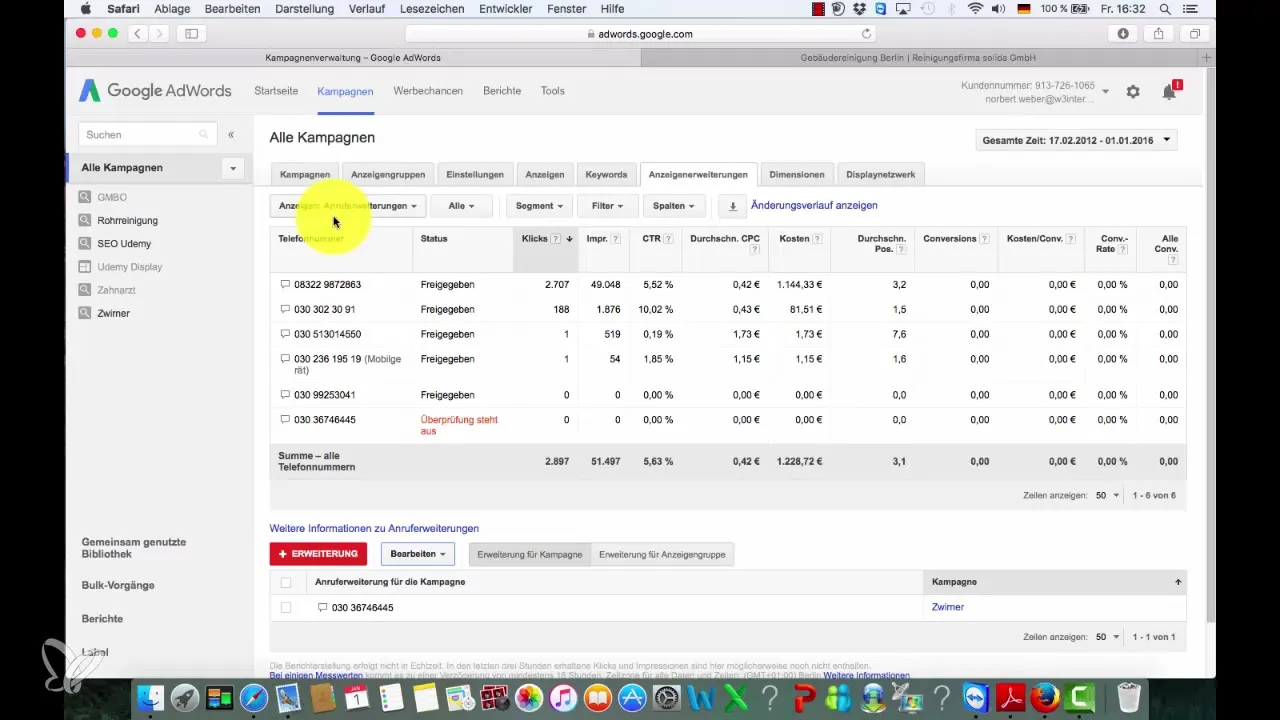Open the Anzeigen: Anruferweiterungen dropdown
The width and height of the screenshot is (1280, 720).
(348, 206)
